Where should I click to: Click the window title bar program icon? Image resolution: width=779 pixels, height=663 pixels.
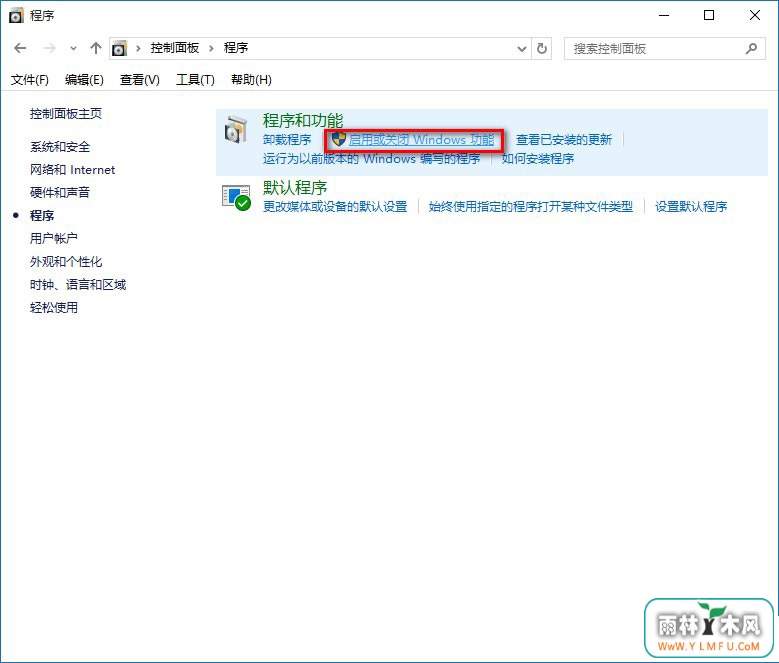tap(16, 16)
